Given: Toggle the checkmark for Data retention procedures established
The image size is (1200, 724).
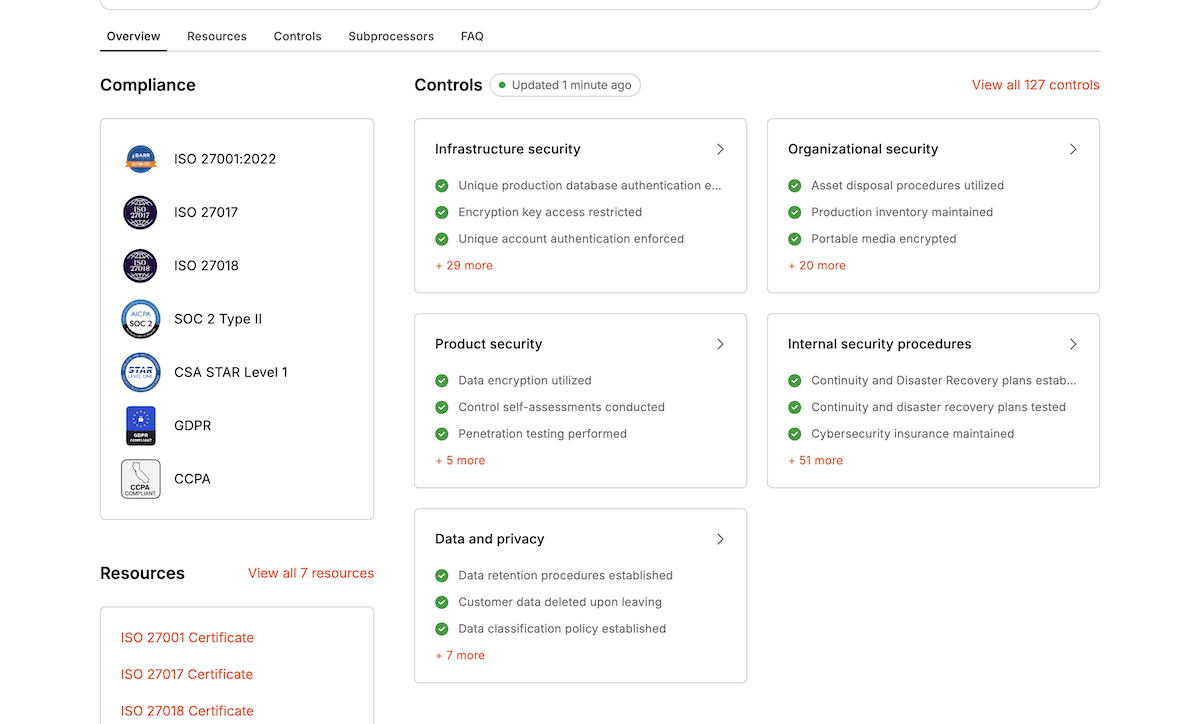Looking at the screenshot, I should pos(441,575).
